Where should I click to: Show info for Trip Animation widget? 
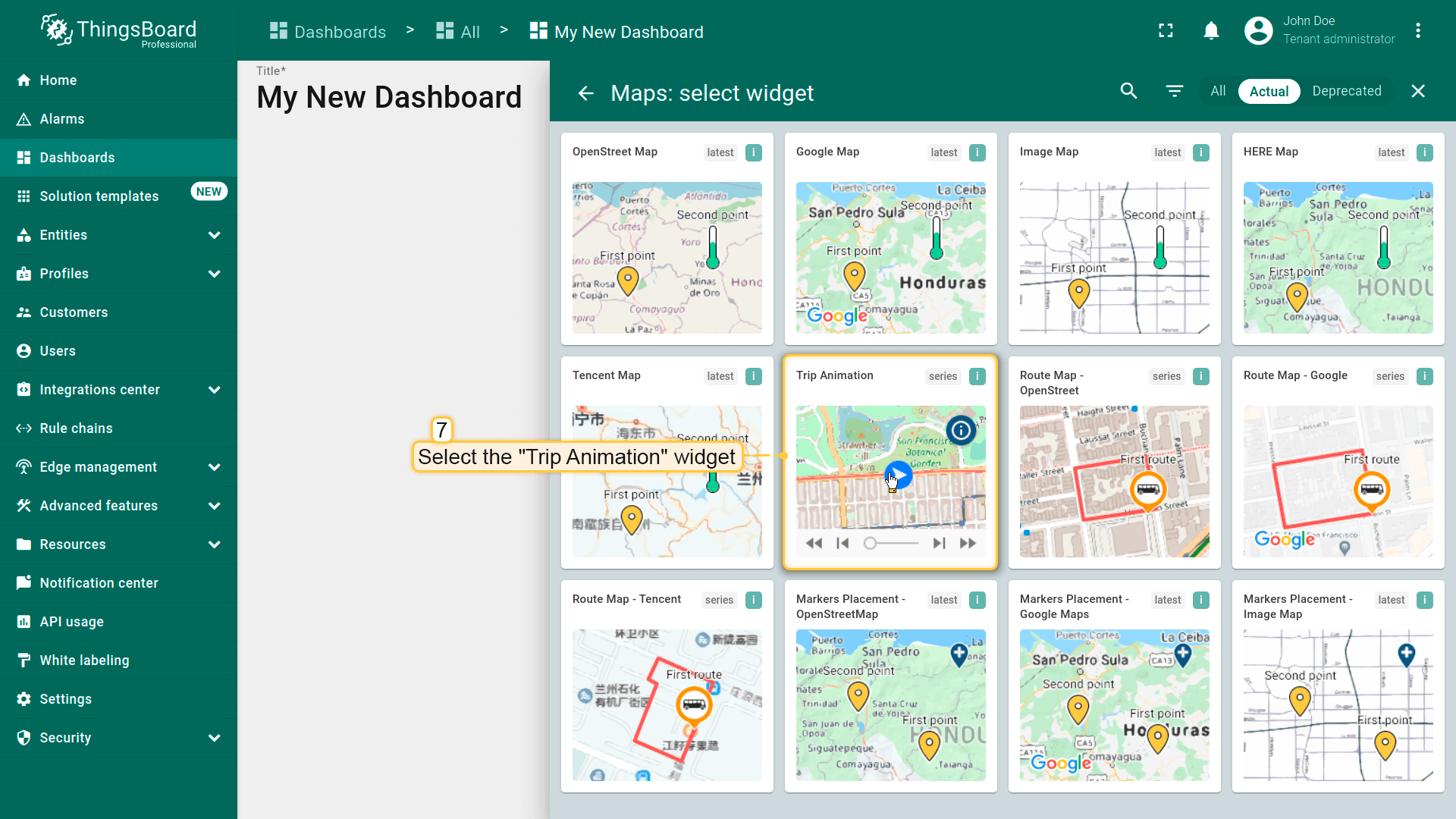tap(977, 376)
